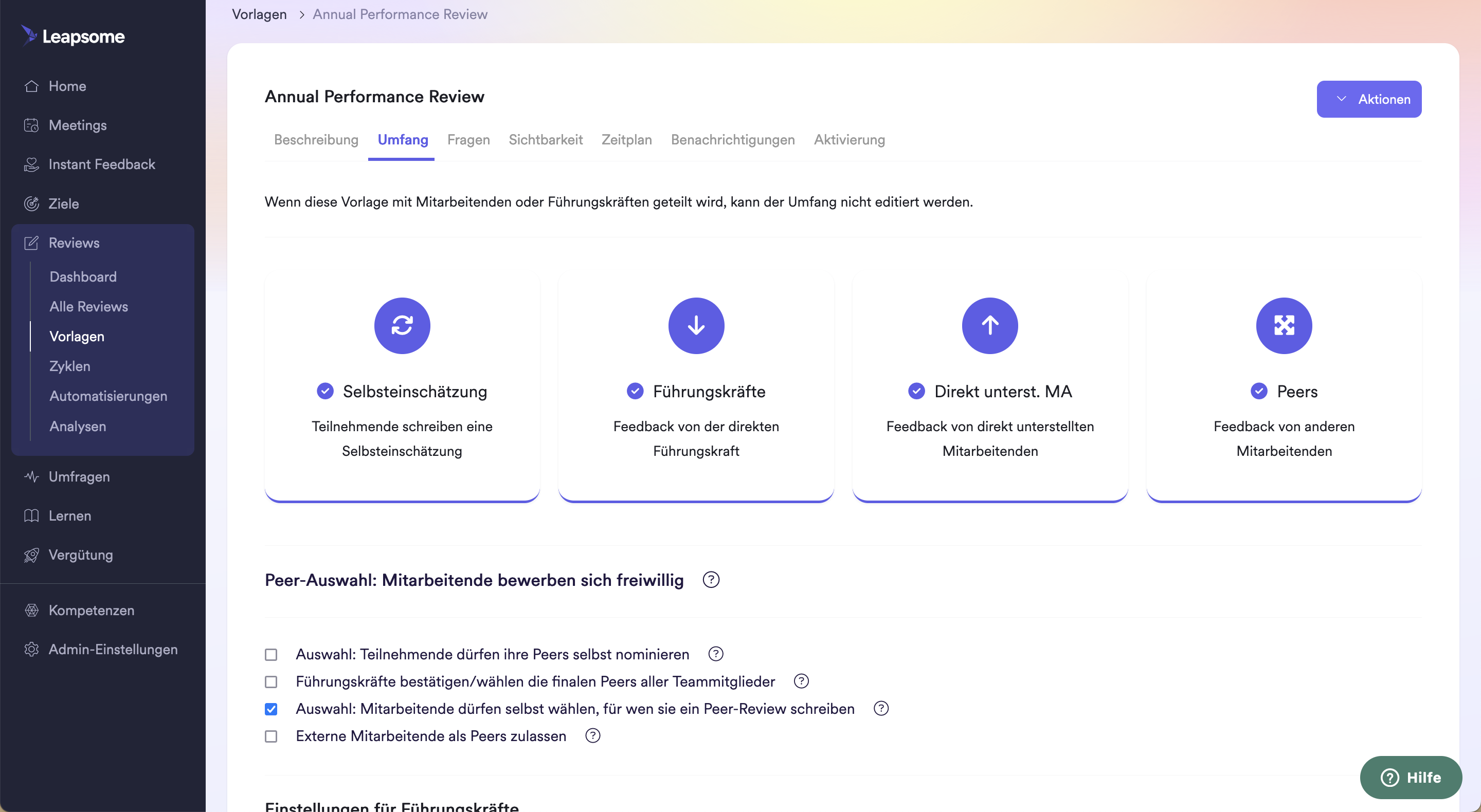
Task: Select the Peers card description text
Action: pyautogui.click(x=1284, y=438)
